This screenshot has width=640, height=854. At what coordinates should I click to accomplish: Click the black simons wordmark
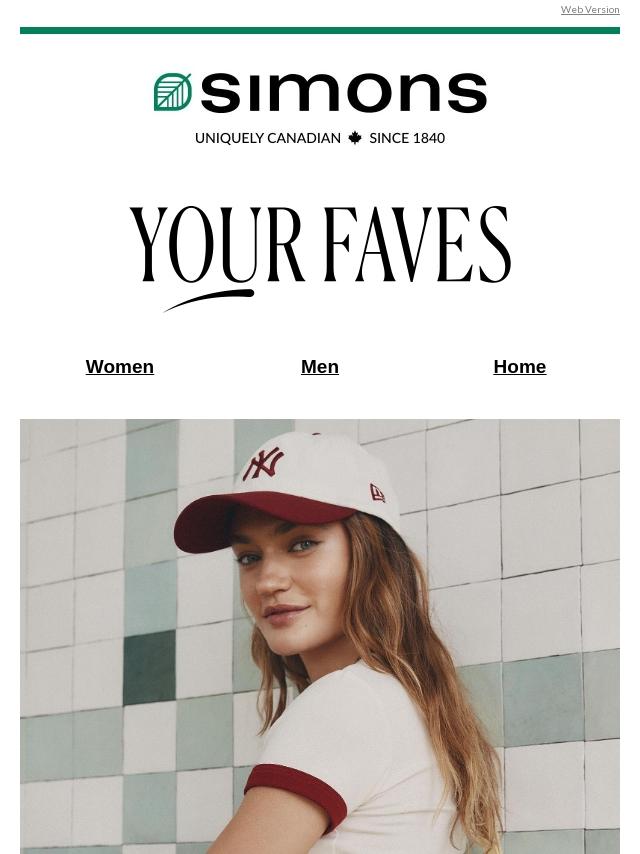(344, 93)
